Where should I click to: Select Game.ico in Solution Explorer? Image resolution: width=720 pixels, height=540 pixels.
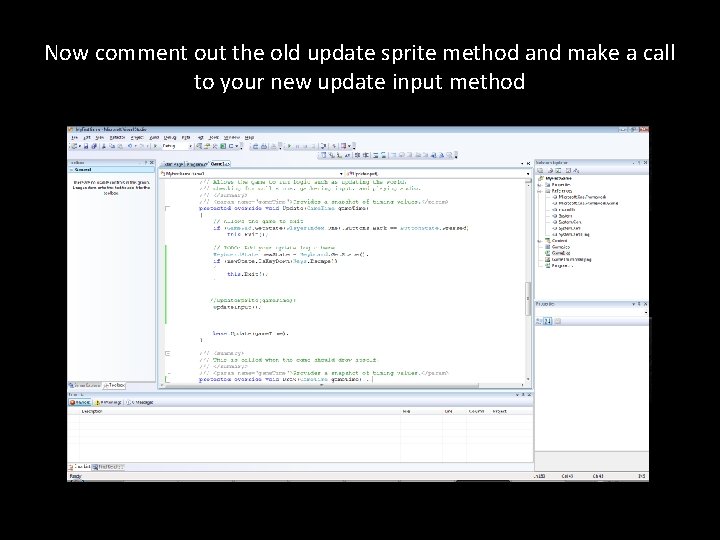[x=557, y=247]
